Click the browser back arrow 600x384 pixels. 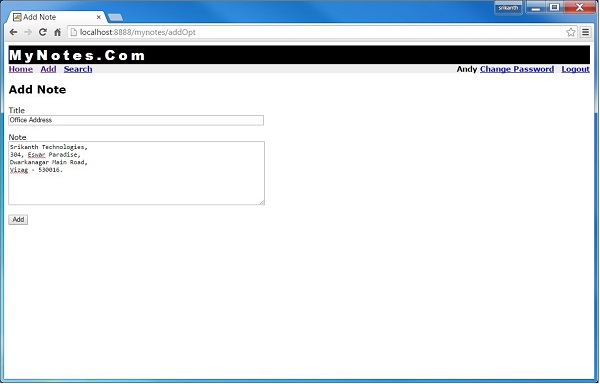13,32
